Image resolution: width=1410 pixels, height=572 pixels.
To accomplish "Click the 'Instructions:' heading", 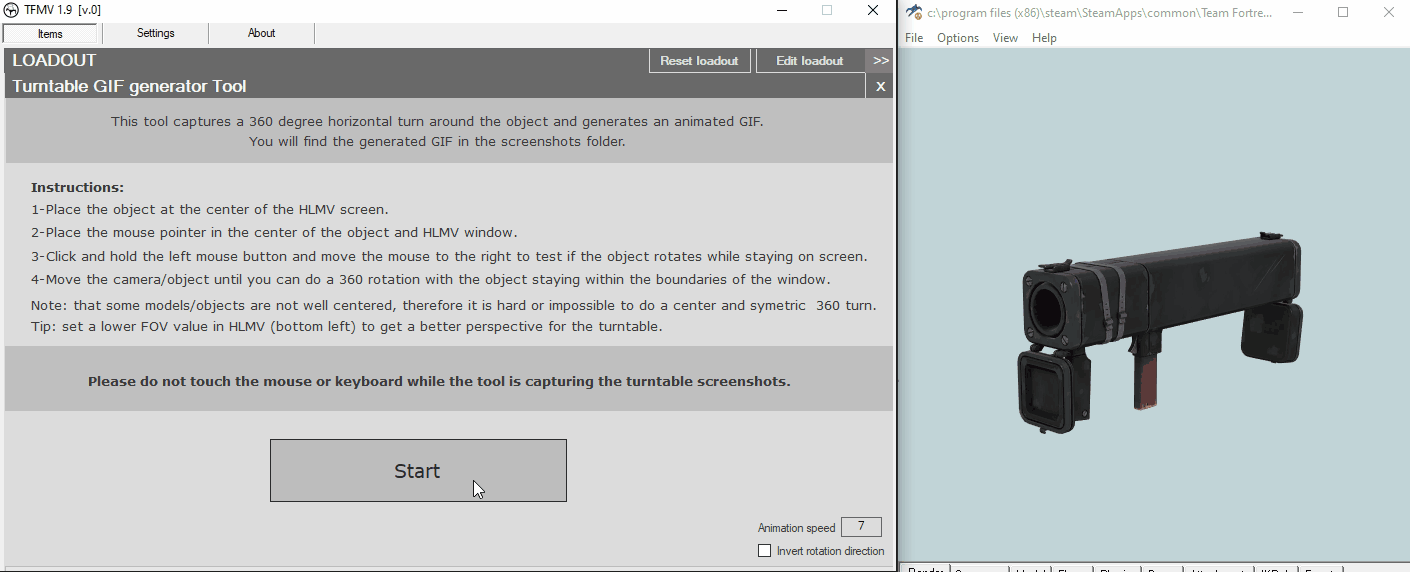I will (77, 187).
